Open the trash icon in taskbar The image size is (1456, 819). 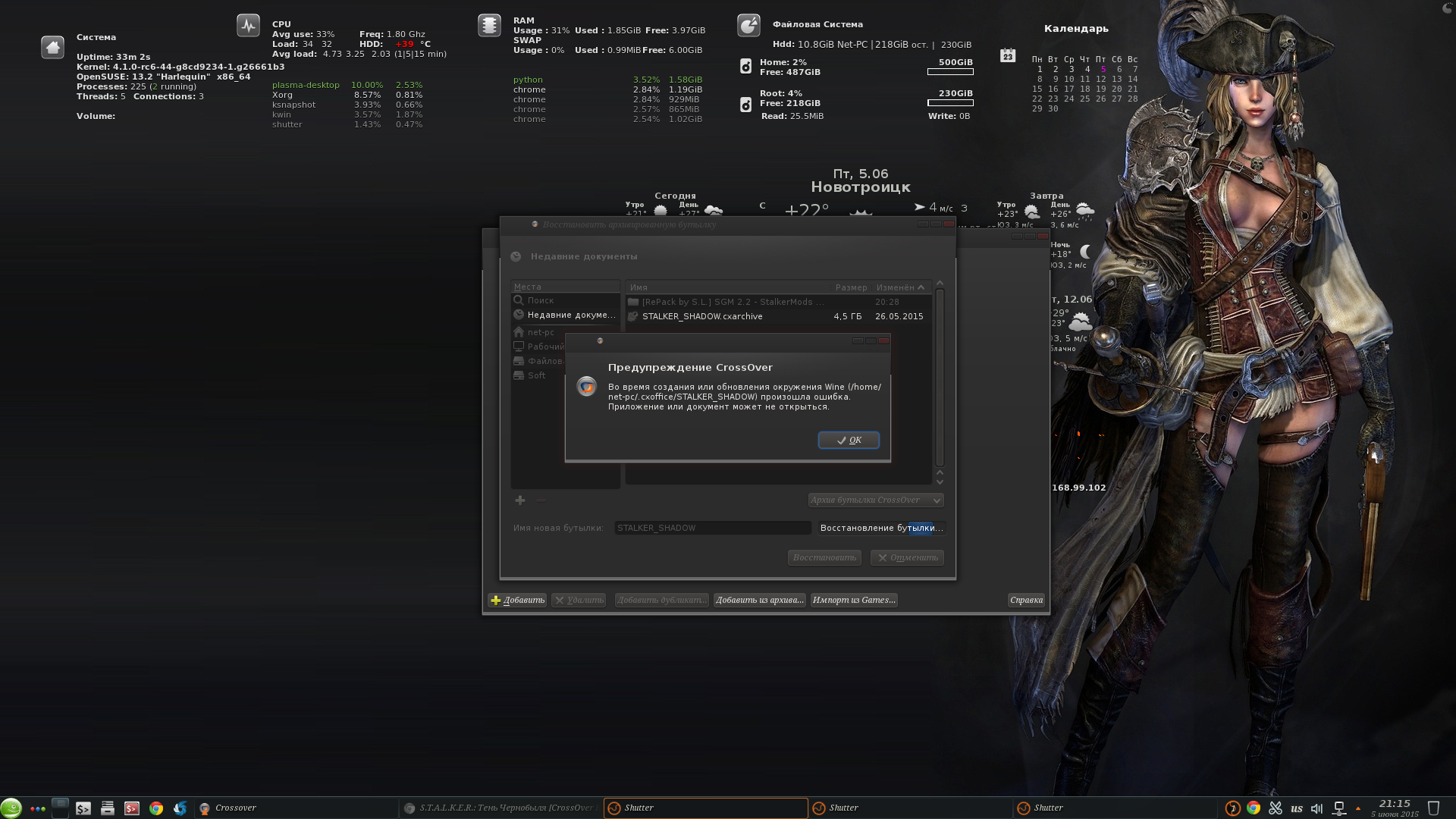(x=1433, y=808)
